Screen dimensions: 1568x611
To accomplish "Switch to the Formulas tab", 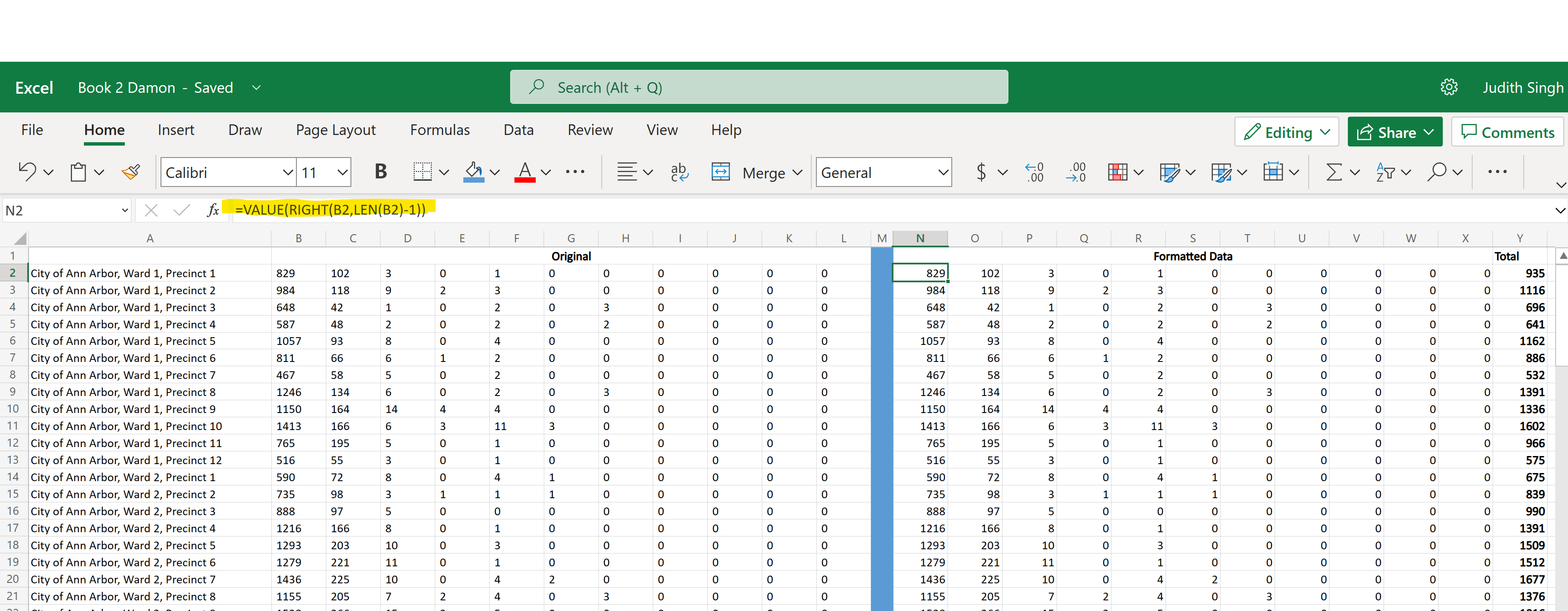I will pos(439,129).
